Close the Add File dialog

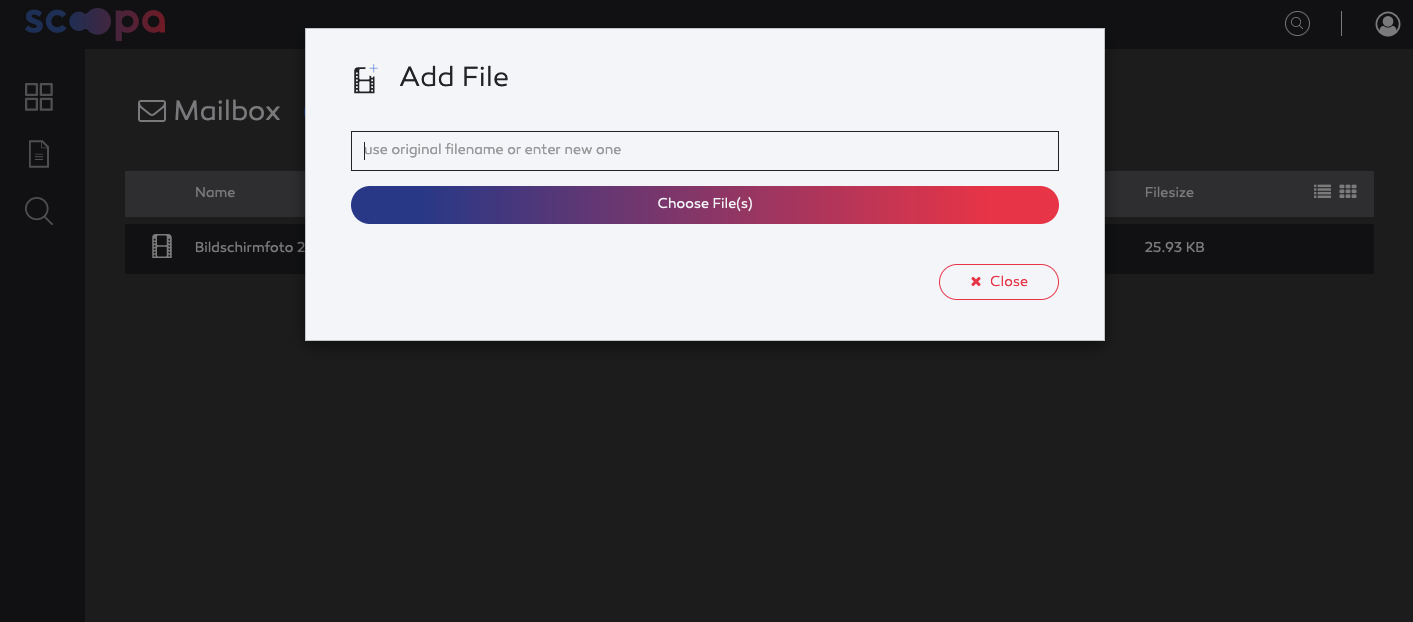tap(999, 282)
